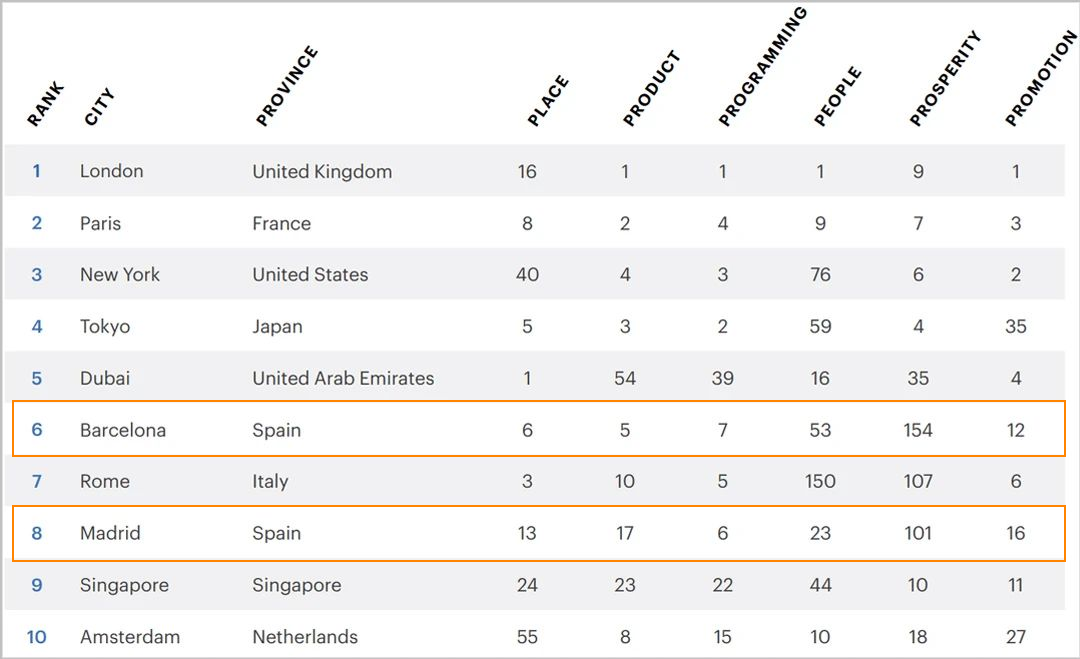The height and width of the screenshot is (659, 1080).
Task: Sort by the CITY column header
Action: [99, 107]
